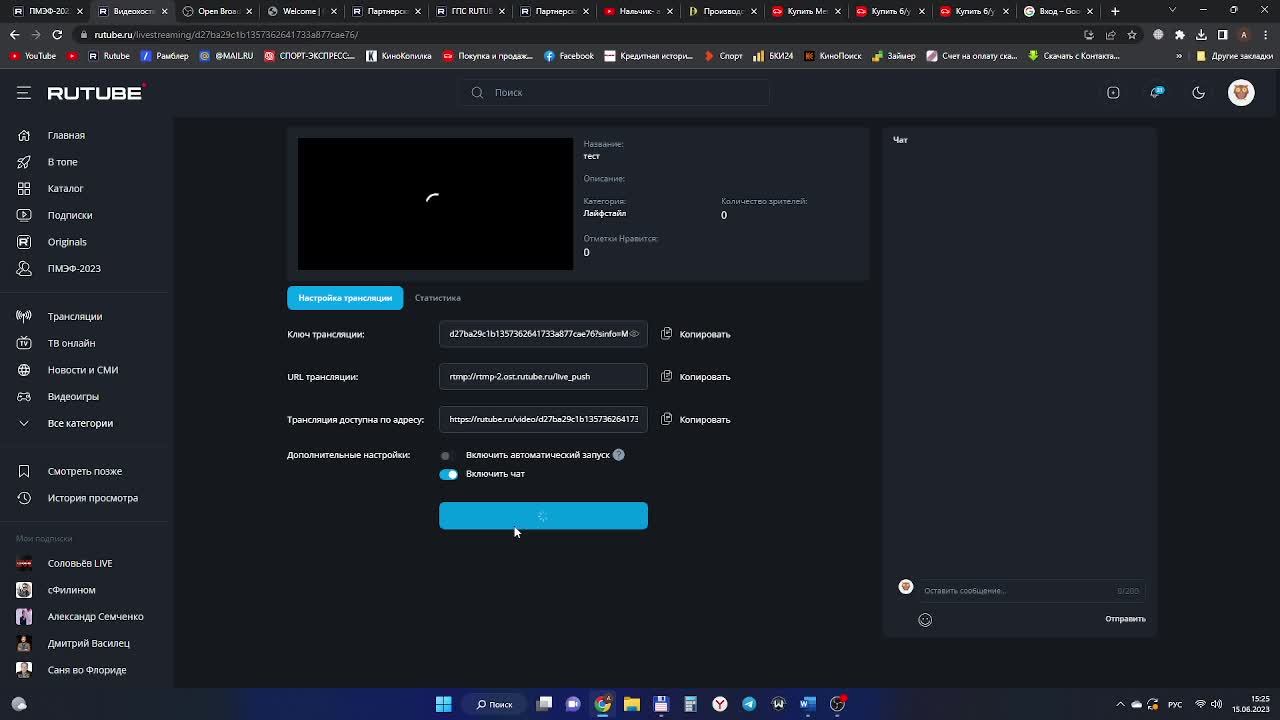The height and width of the screenshot is (720, 1280).
Task: Expand the system tray hidden icons
Action: [x=1120, y=704]
